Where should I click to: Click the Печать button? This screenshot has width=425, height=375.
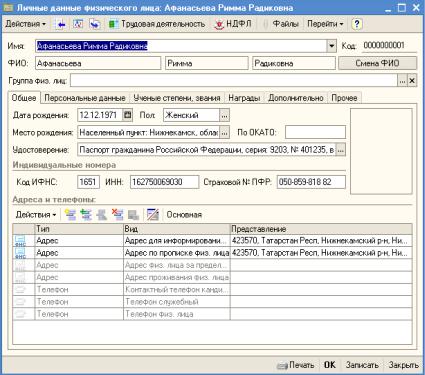[x=296, y=365]
